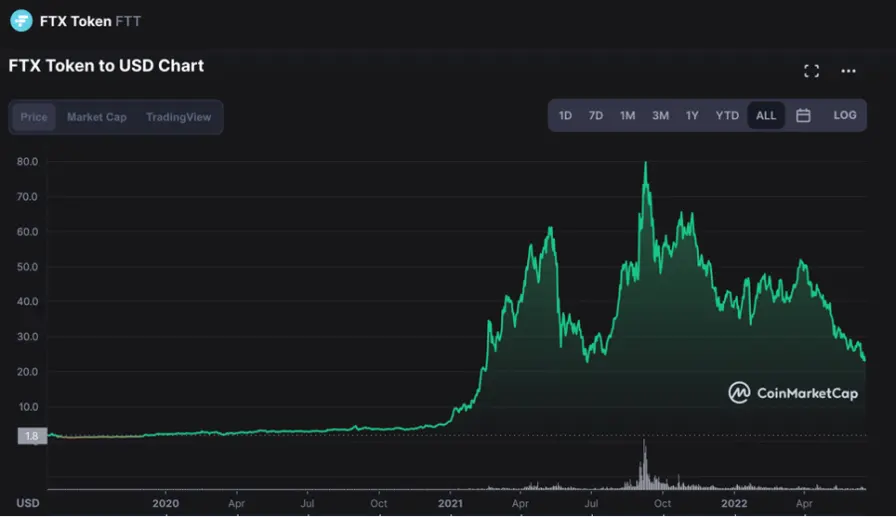Click the 80.0 y-axis label
The height and width of the screenshot is (517, 896).
27,162
